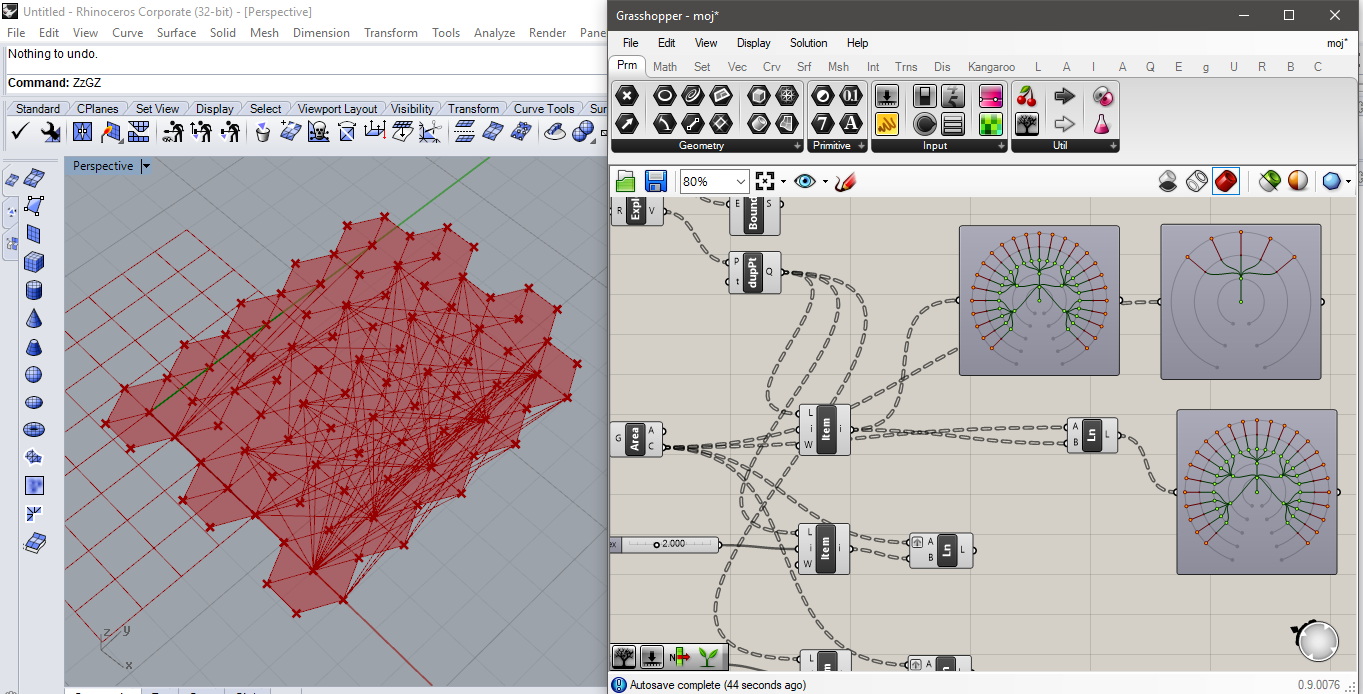Click the Rhino command input line
Screen dimensions: 1363x694
[306, 82]
